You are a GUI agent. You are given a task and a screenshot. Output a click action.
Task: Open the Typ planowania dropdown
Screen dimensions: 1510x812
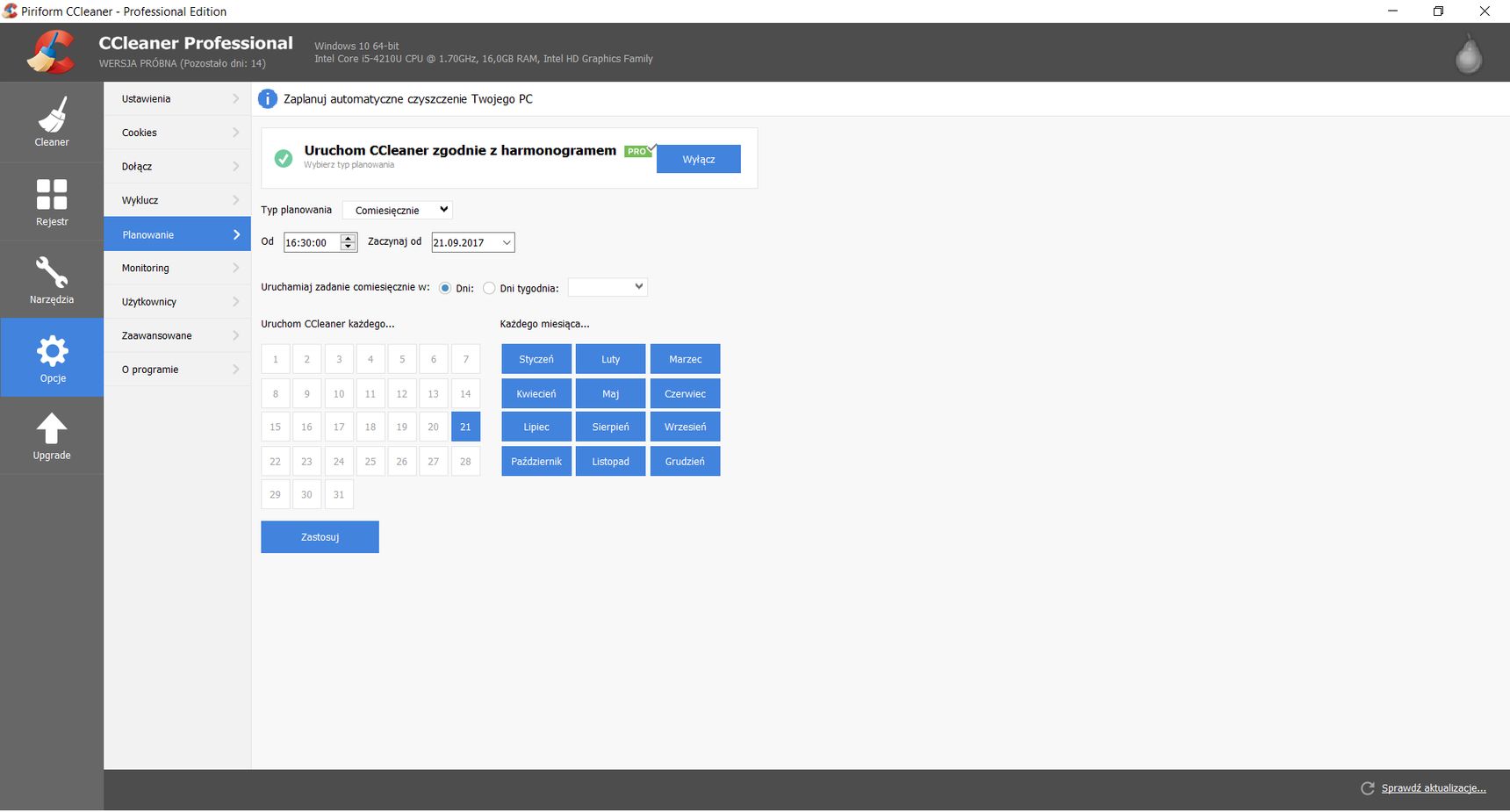click(x=398, y=210)
